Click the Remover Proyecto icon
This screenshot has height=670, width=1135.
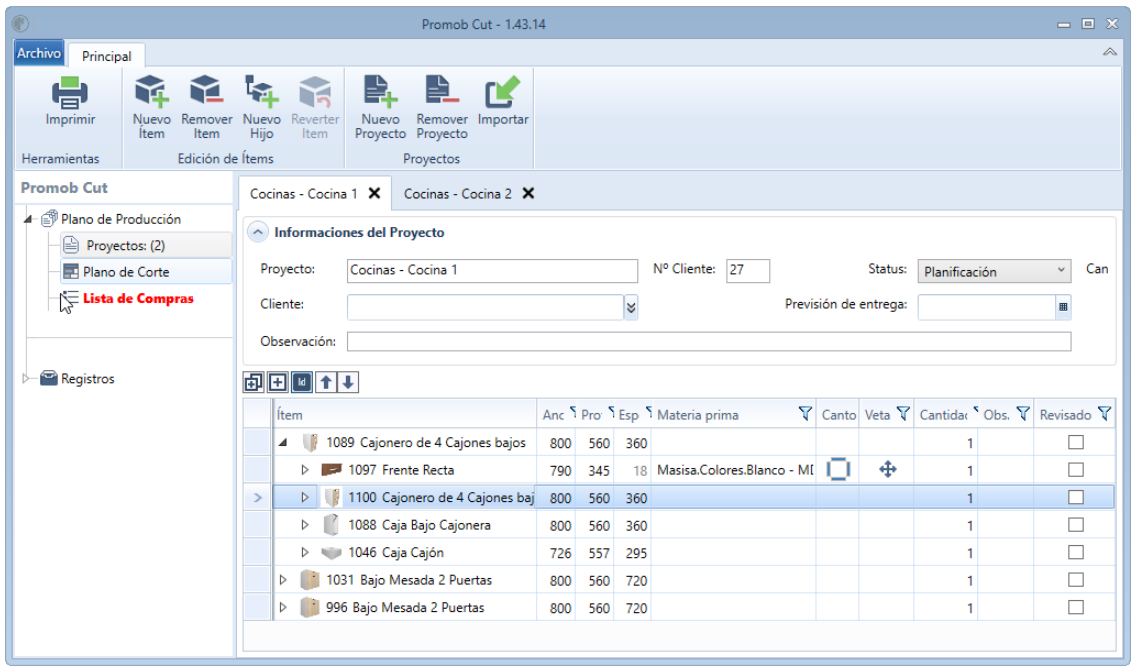pyautogui.click(x=442, y=92)
